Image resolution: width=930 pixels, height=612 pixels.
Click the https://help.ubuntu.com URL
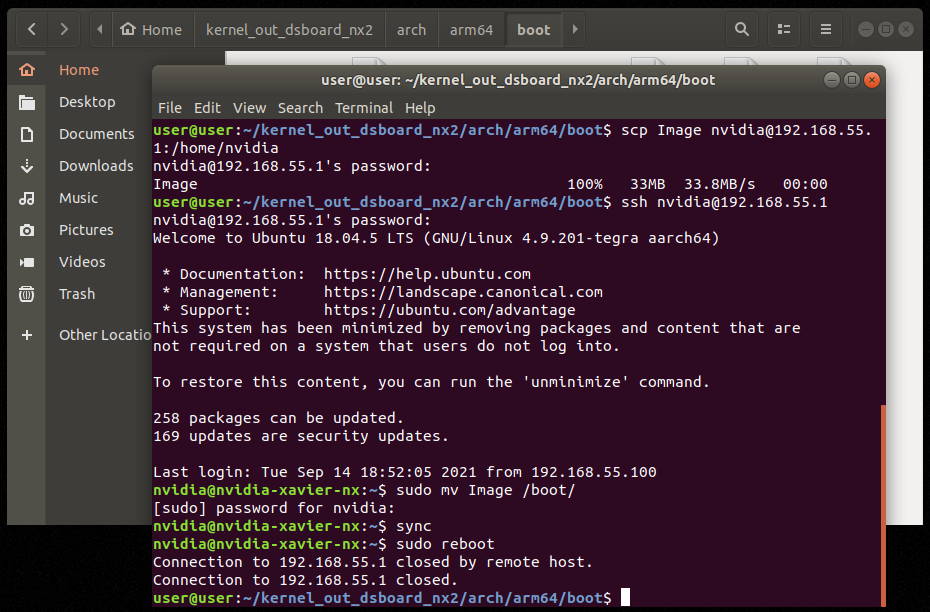pos(427,274)
